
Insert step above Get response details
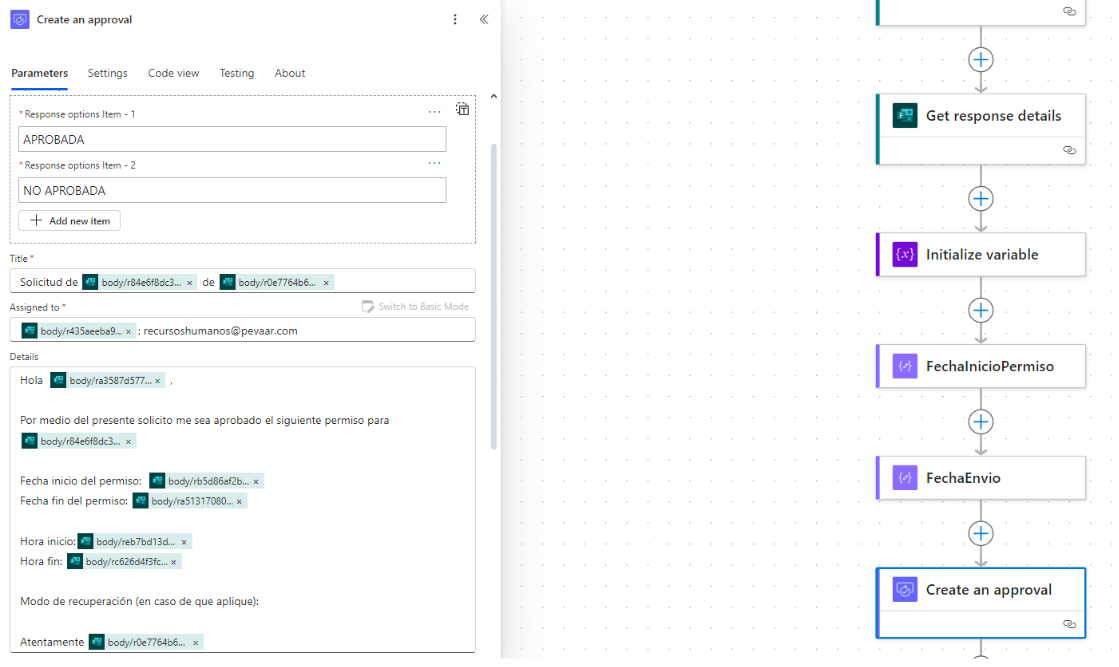981,59
